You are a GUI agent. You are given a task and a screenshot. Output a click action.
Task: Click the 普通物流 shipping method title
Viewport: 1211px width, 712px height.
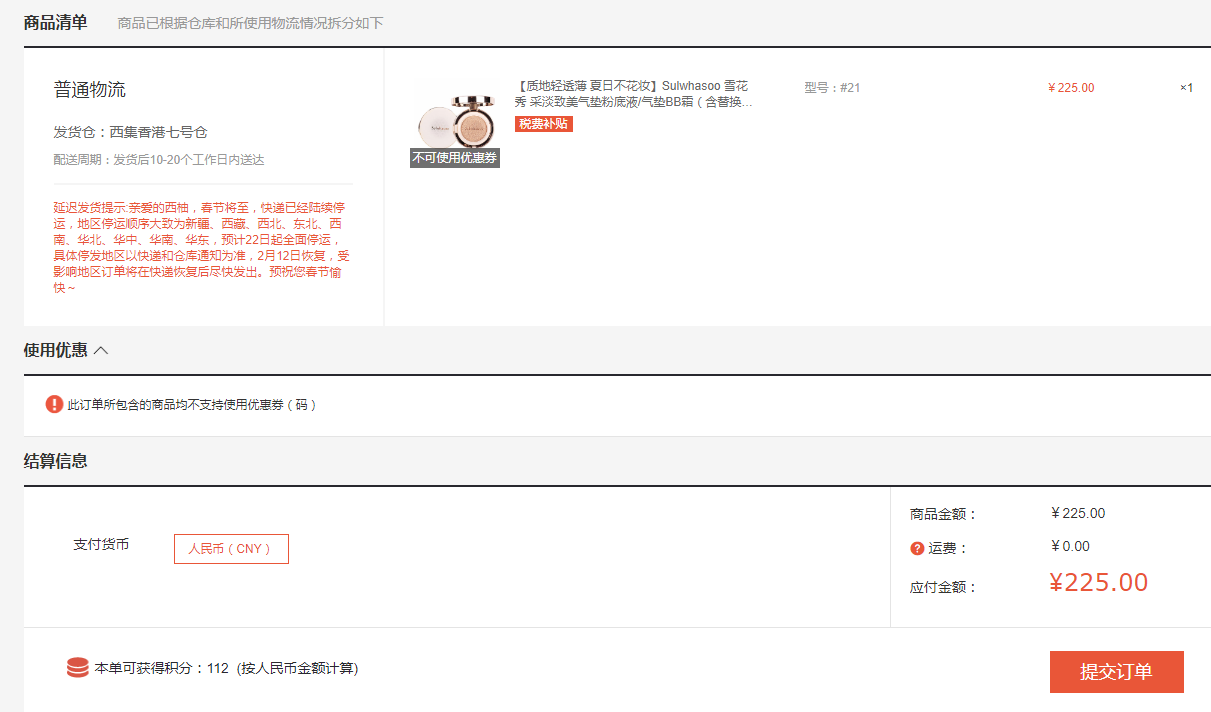point(90,90)
